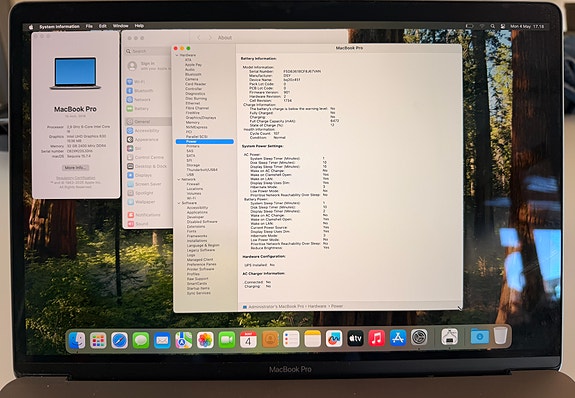Image resolution: width=575 pixels, height=398 pixels.
Task: Launch Maps from the Dock
Action: (184, 340)
